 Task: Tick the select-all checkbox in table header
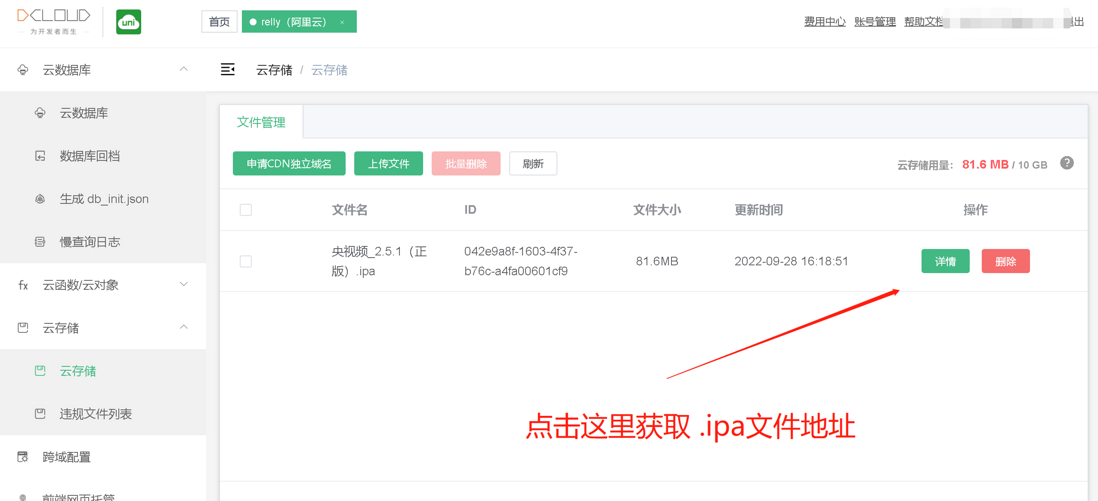(246, 210)
